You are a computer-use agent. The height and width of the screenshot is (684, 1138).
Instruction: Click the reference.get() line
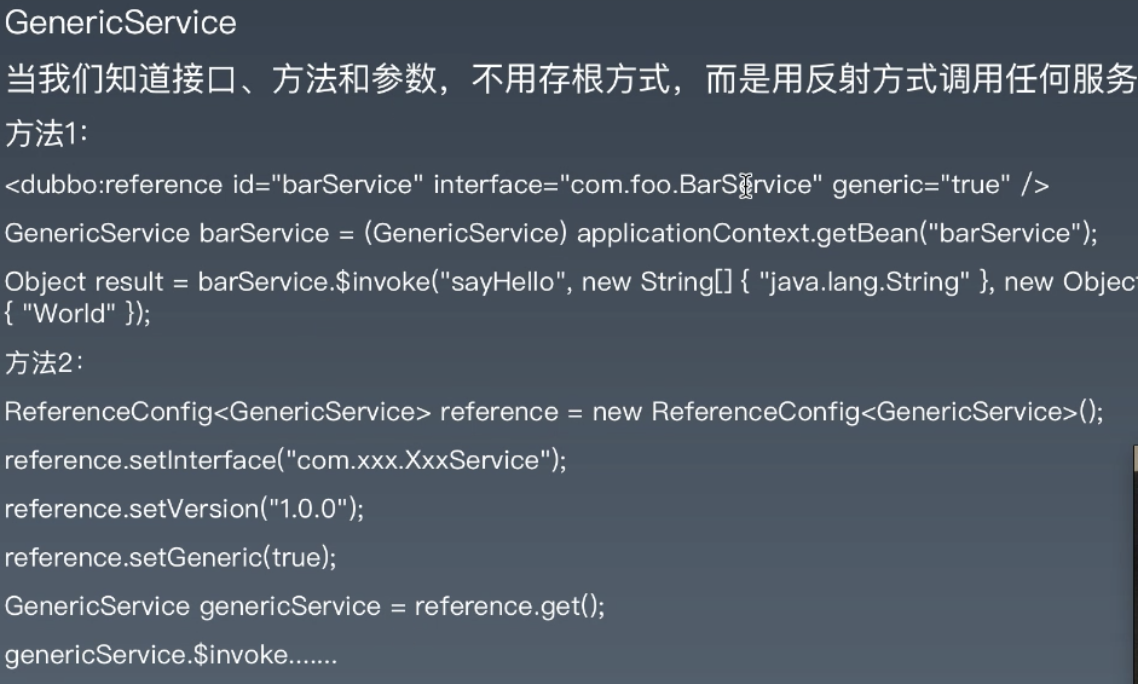point(305,606)
